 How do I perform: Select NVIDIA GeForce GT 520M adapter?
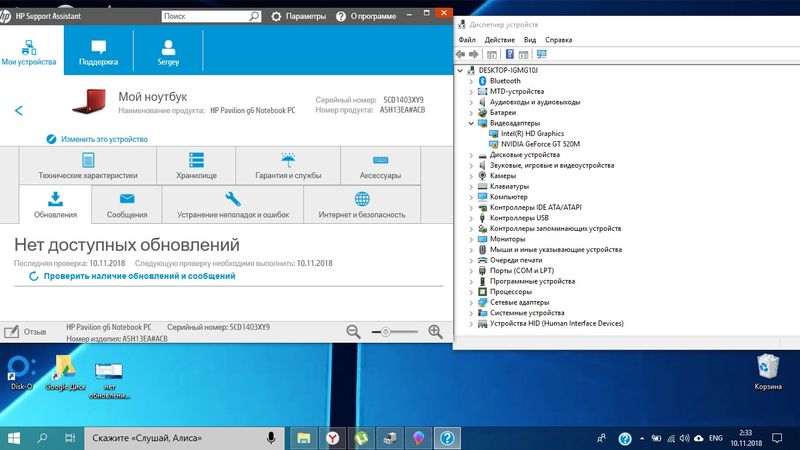[540, 144]
